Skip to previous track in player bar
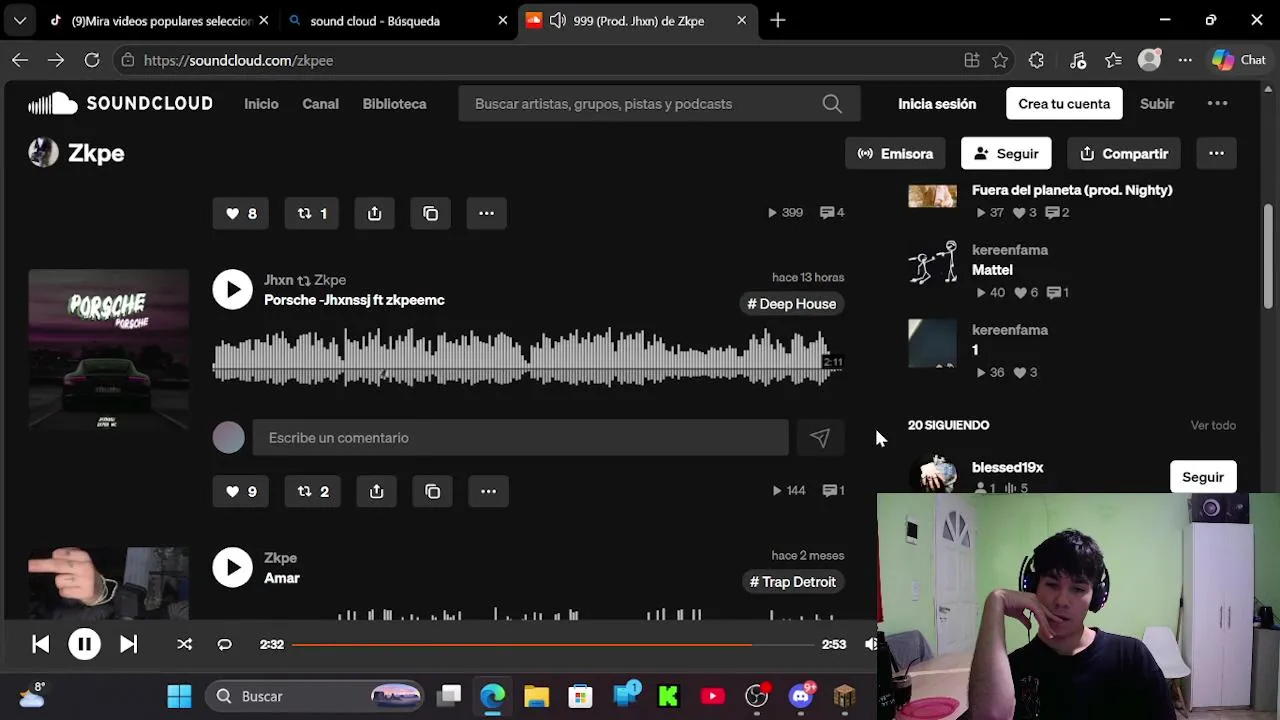 pos(40,644)
